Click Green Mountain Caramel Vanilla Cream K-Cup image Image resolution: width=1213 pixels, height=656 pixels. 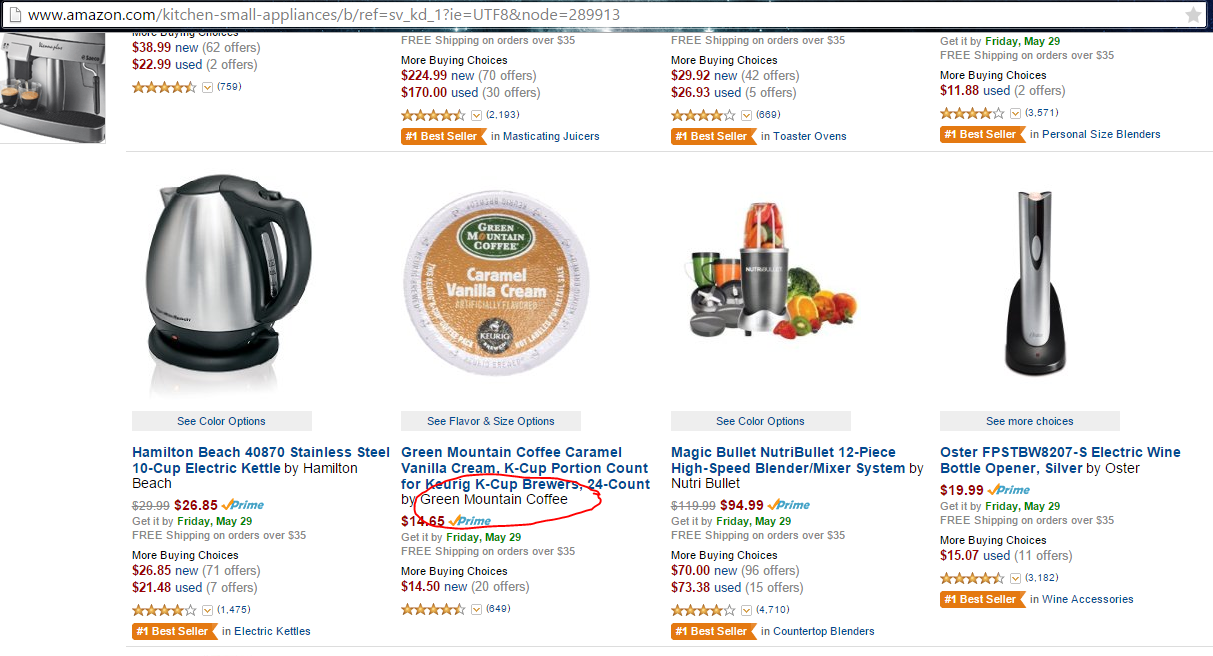coord(497,279)
